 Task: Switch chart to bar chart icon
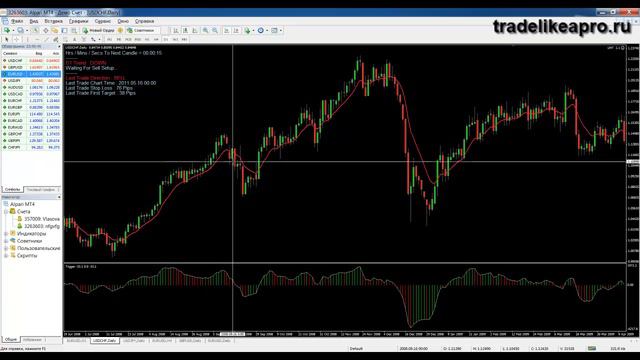click(x=176, y=30)
